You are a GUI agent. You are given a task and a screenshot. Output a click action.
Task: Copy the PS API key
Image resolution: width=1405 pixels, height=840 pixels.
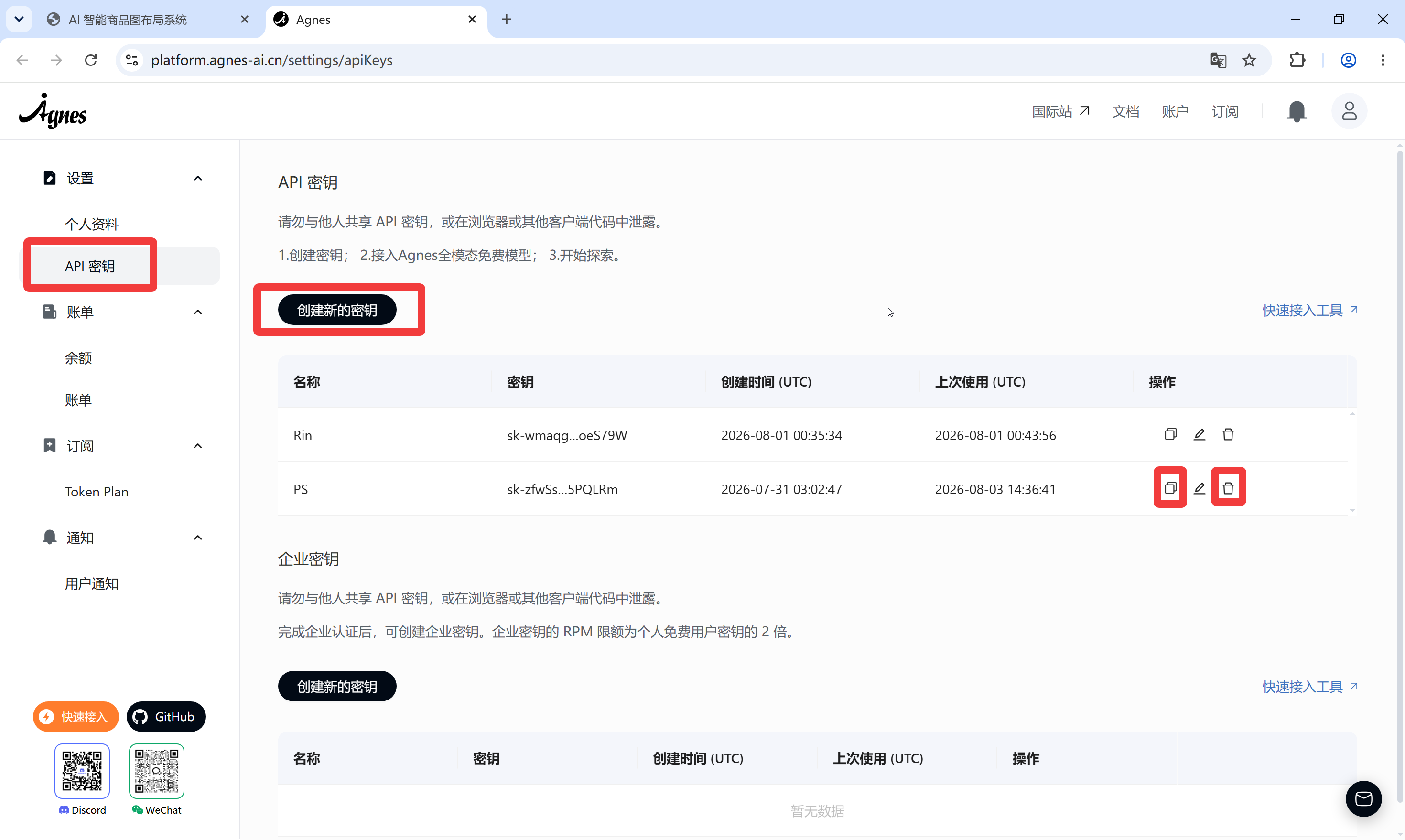[1171, 488]
